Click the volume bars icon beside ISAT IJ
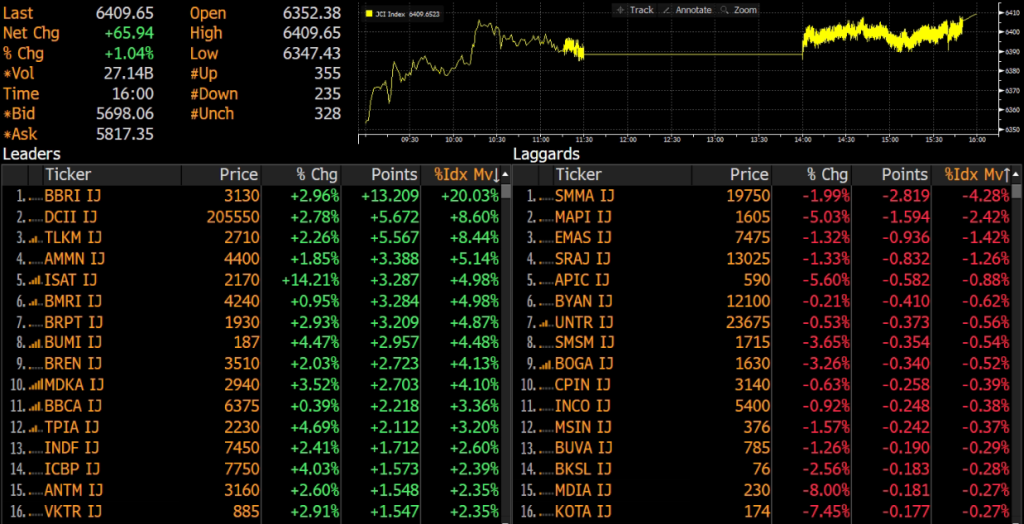1024x524 pixels. tap(37, 280)
